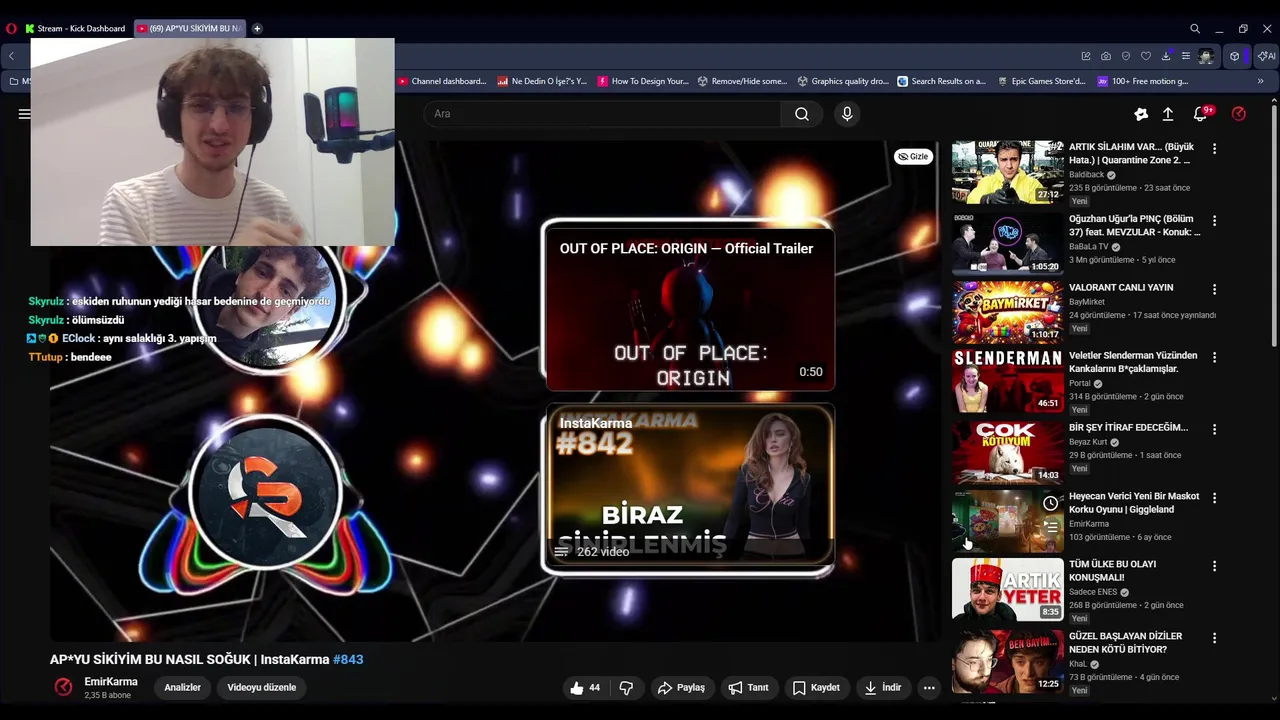Go back with the browser back arrow
This screenshot has width=1280, height=720.
[11, 57]
